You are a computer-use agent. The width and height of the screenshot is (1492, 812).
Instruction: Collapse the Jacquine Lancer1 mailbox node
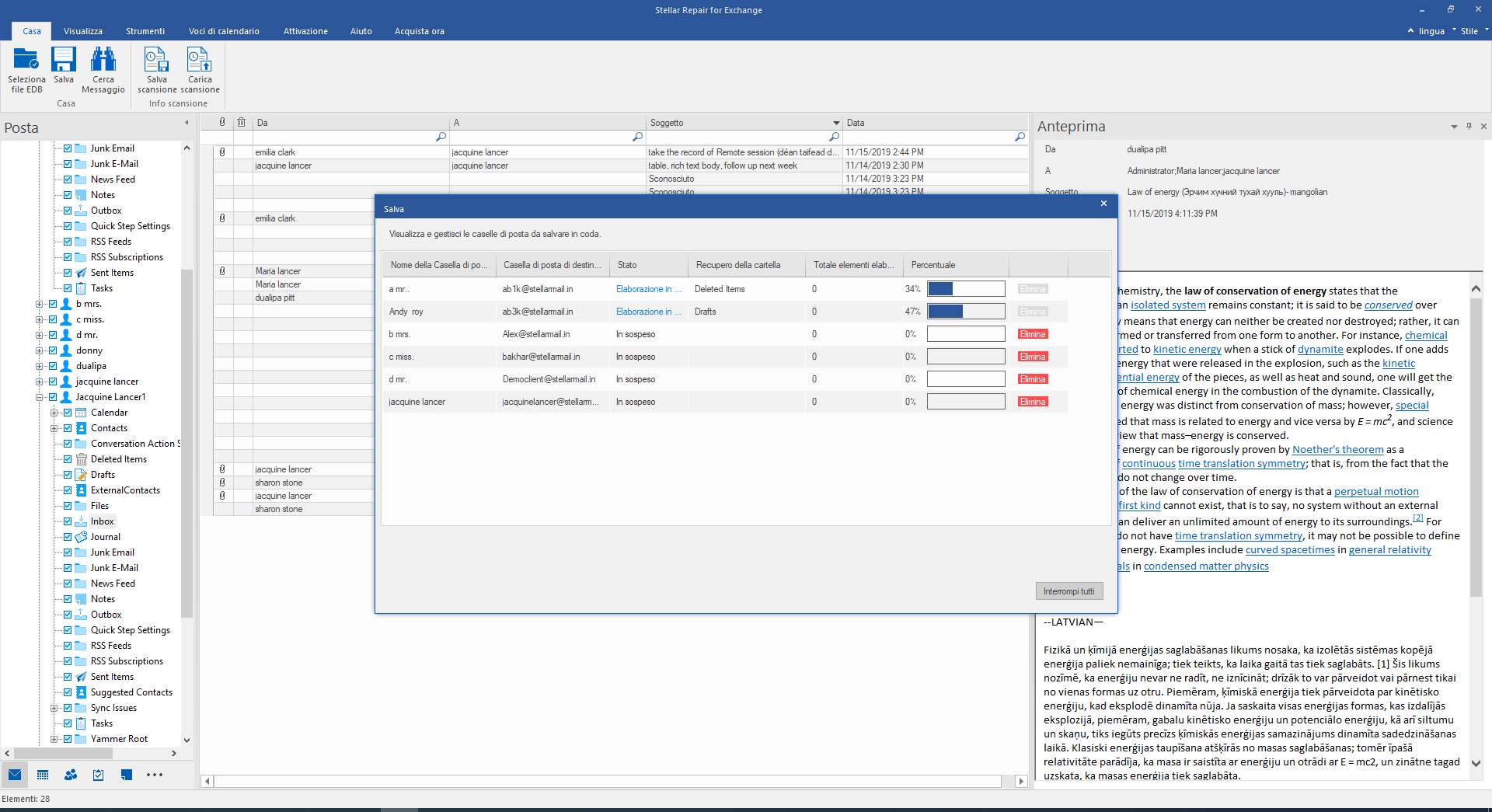[x=39, y=397]
